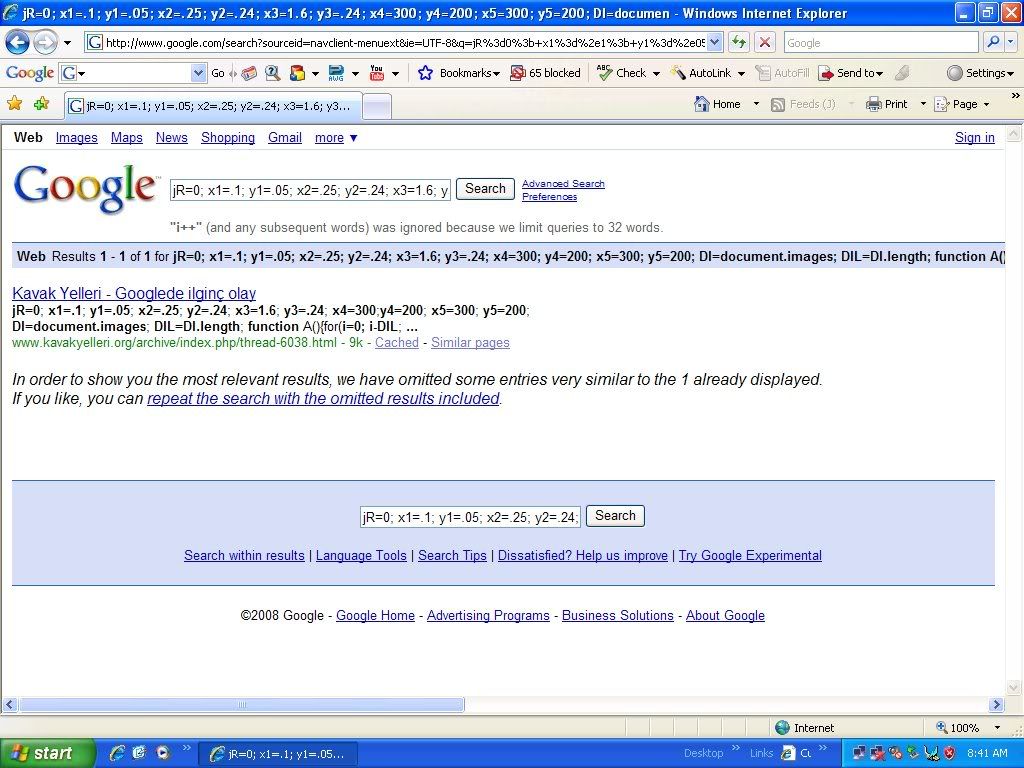The width and height of the screenshot is (1024, 768).
Task: Click the horizontal scrollbar thumb
Action: pos(241,705)
